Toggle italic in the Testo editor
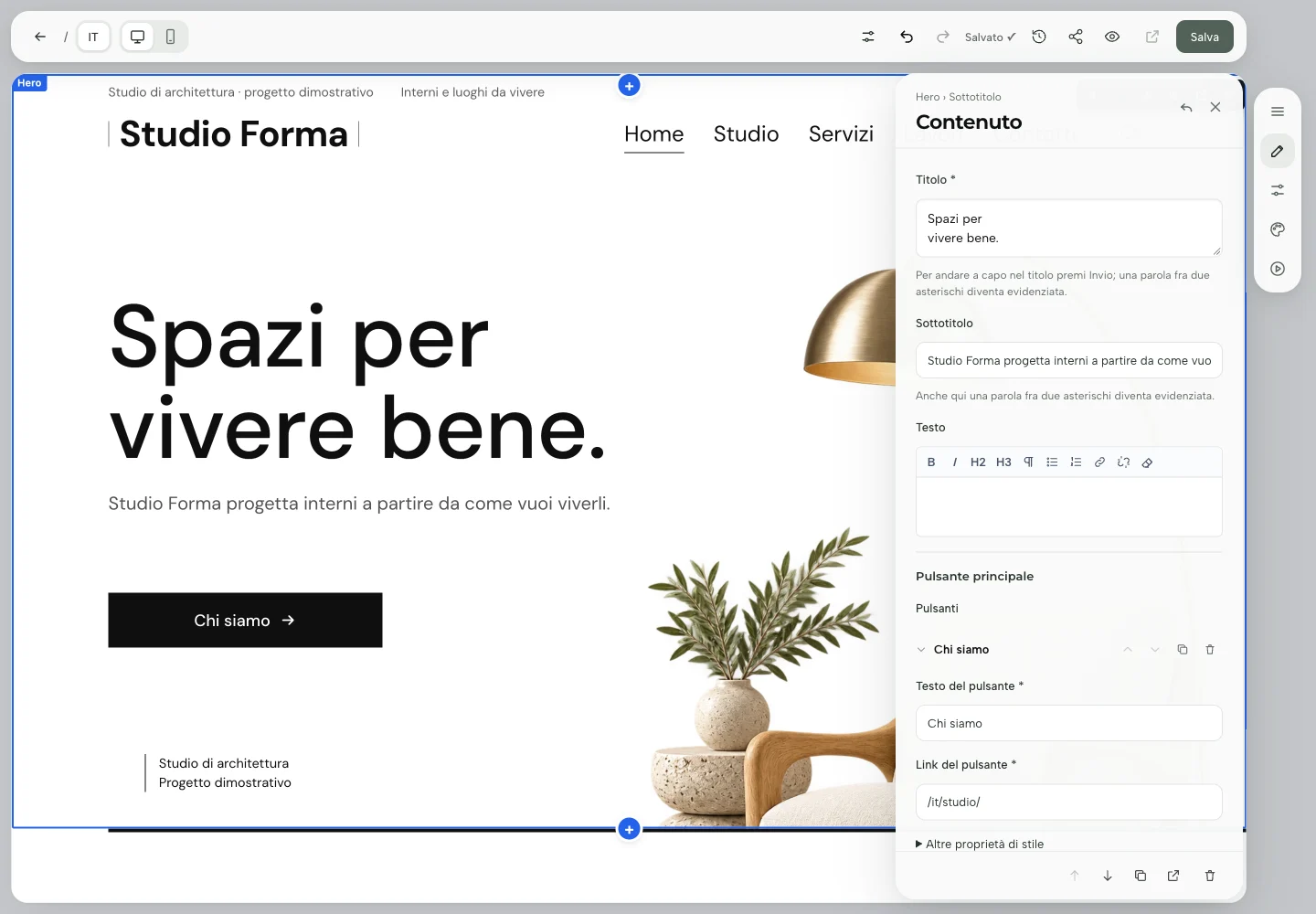The height and width of the screenshot is (914, 1316). click(x=955, y=462)
